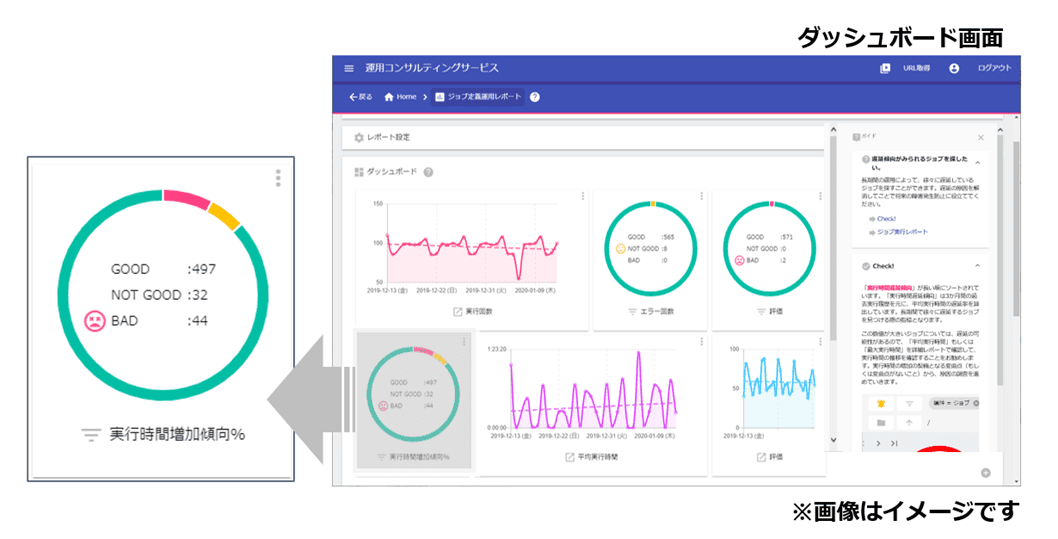This screenshot has width=1058, height=539.
Task: Click the 戻る back button
Action: [360, 97]
